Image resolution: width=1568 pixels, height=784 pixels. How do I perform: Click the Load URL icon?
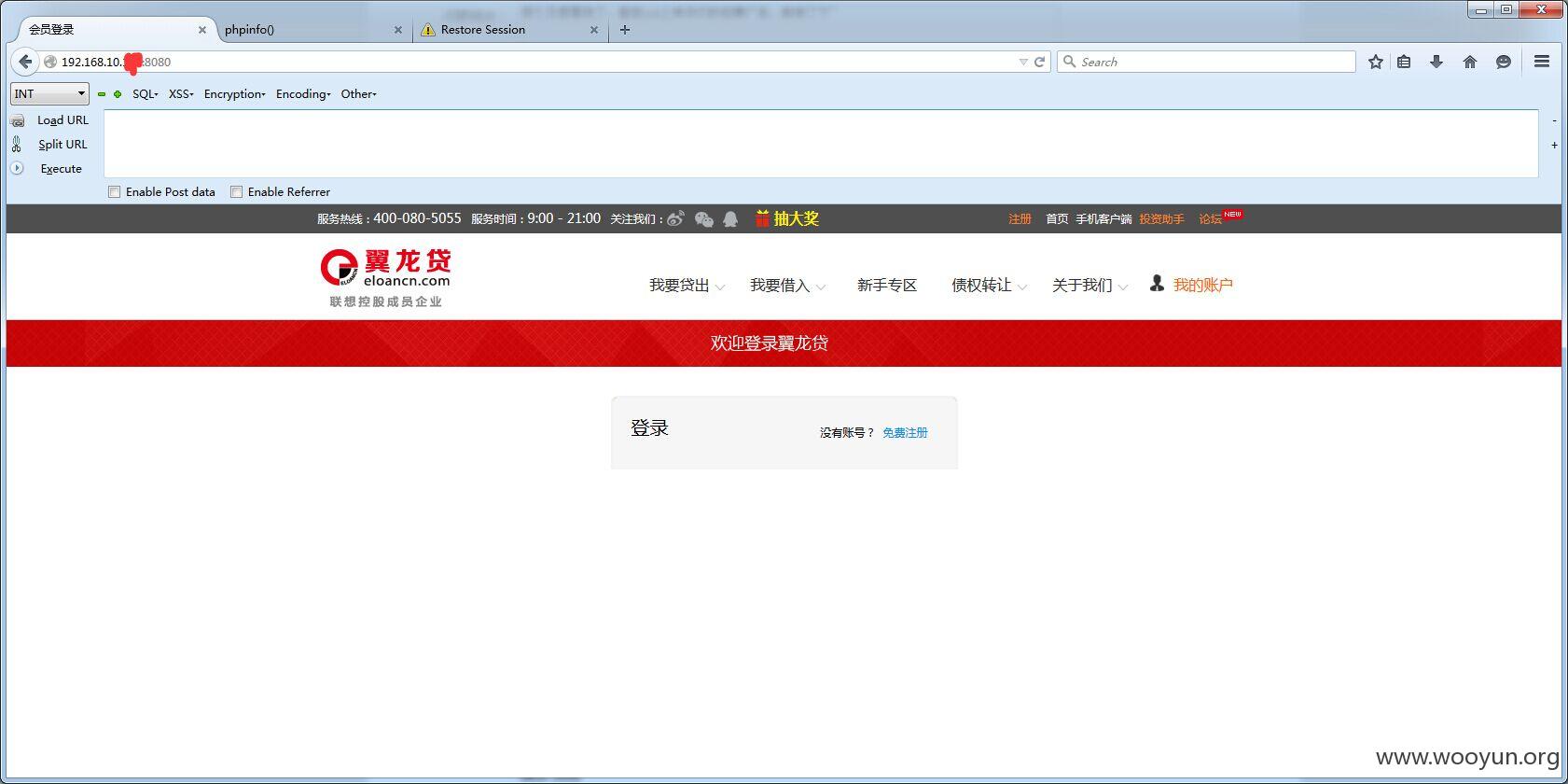18,120
